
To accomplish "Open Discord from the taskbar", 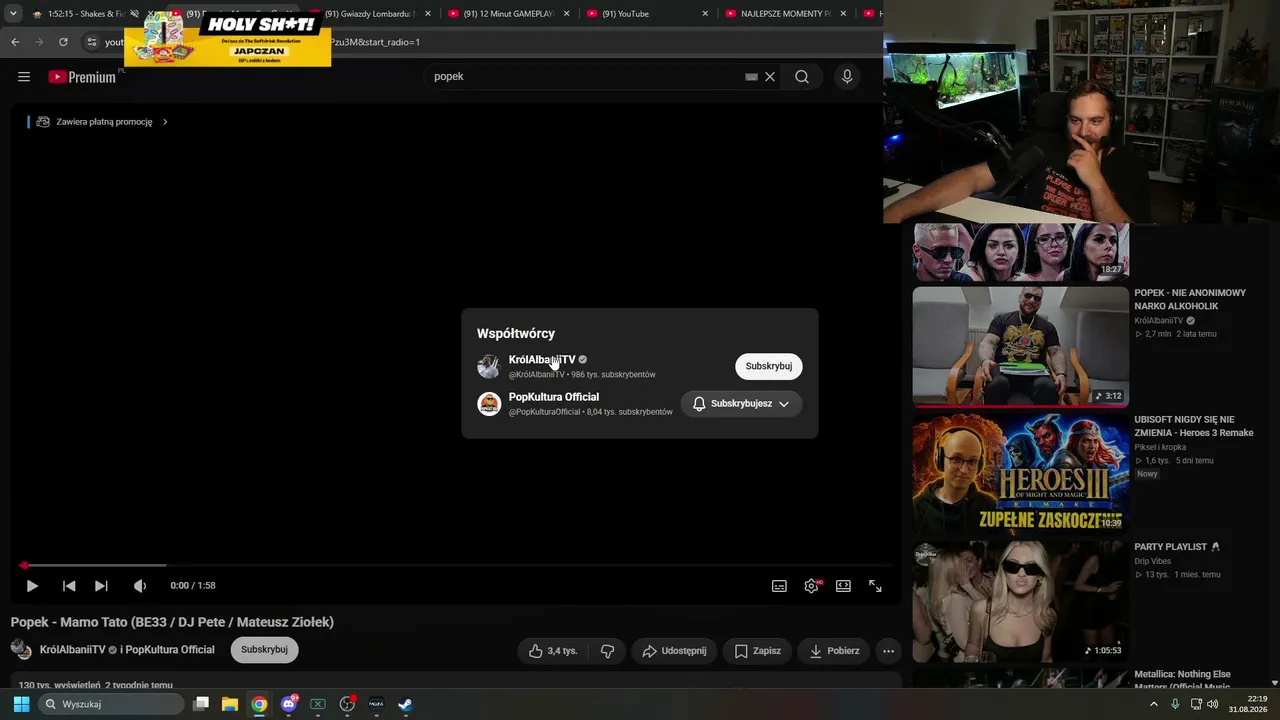I will click(x=289, y=704).
